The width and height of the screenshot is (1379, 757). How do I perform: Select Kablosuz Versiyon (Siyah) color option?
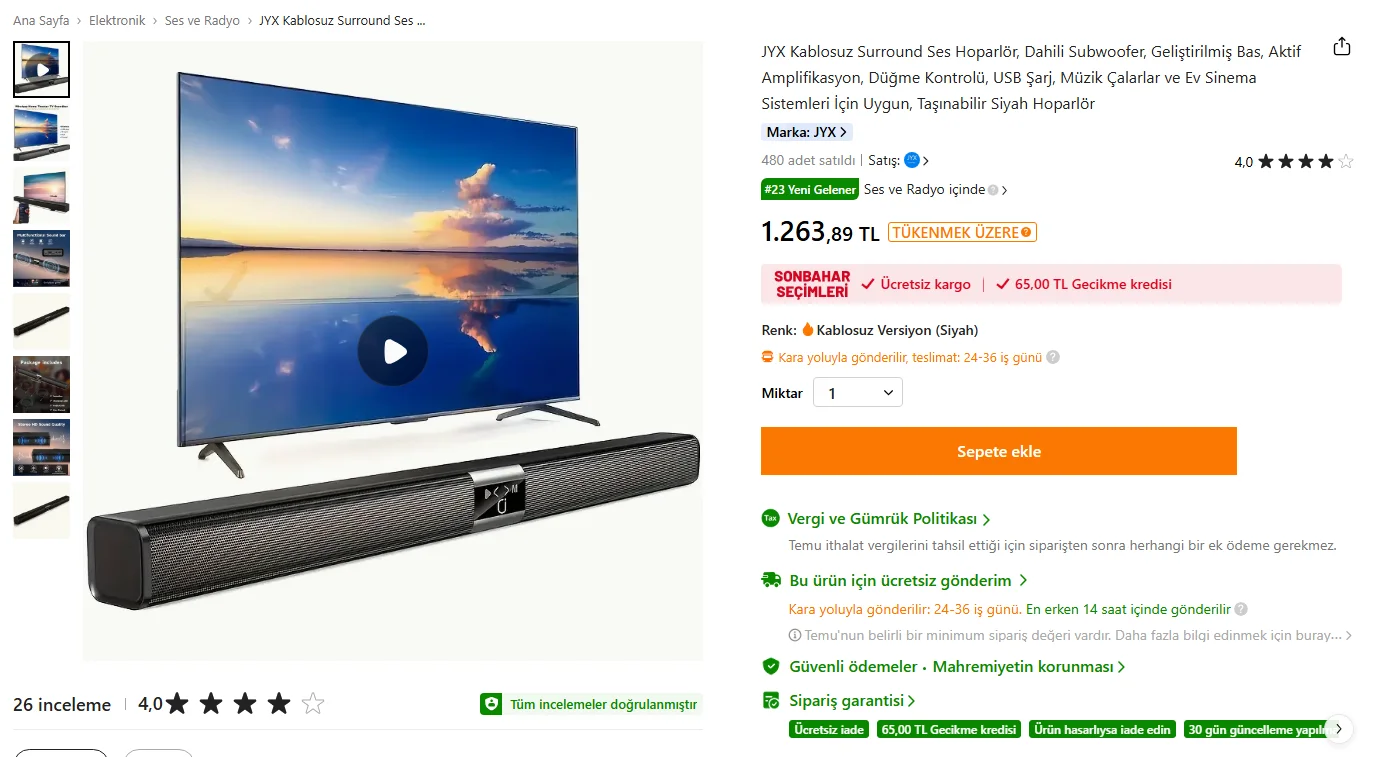pos(896,330)
